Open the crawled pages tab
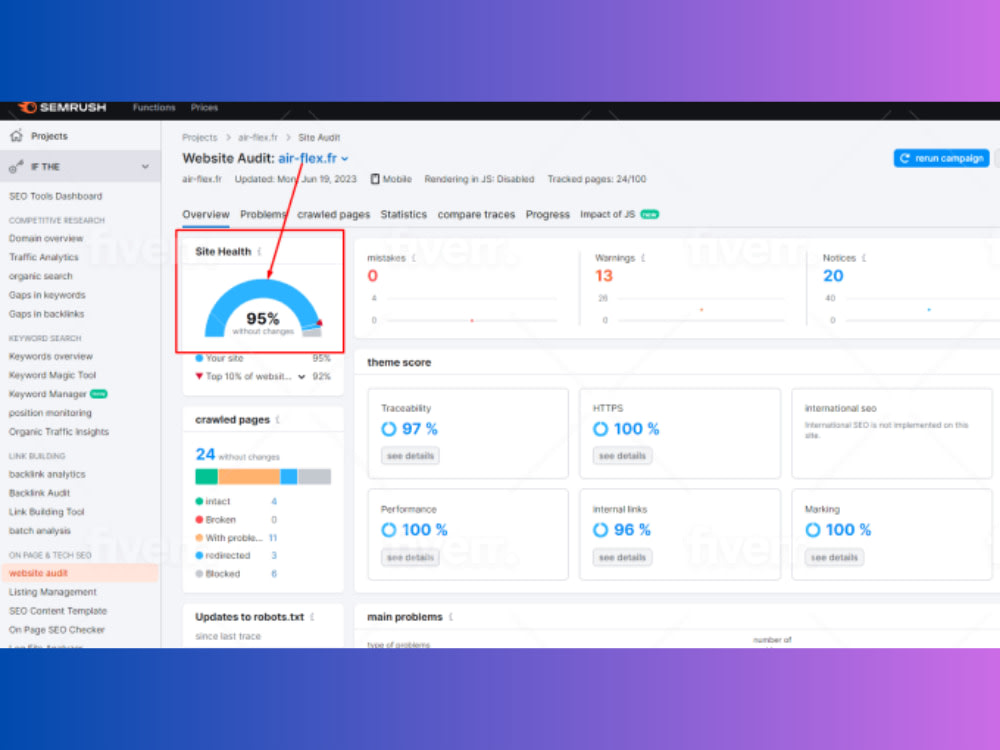Screen dimensions: 1000x750 tap(334, 214)
